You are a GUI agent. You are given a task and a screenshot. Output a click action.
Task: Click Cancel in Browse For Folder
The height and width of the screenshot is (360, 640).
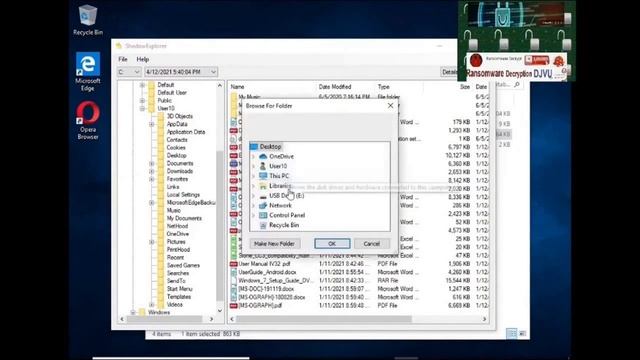(371, 244)
